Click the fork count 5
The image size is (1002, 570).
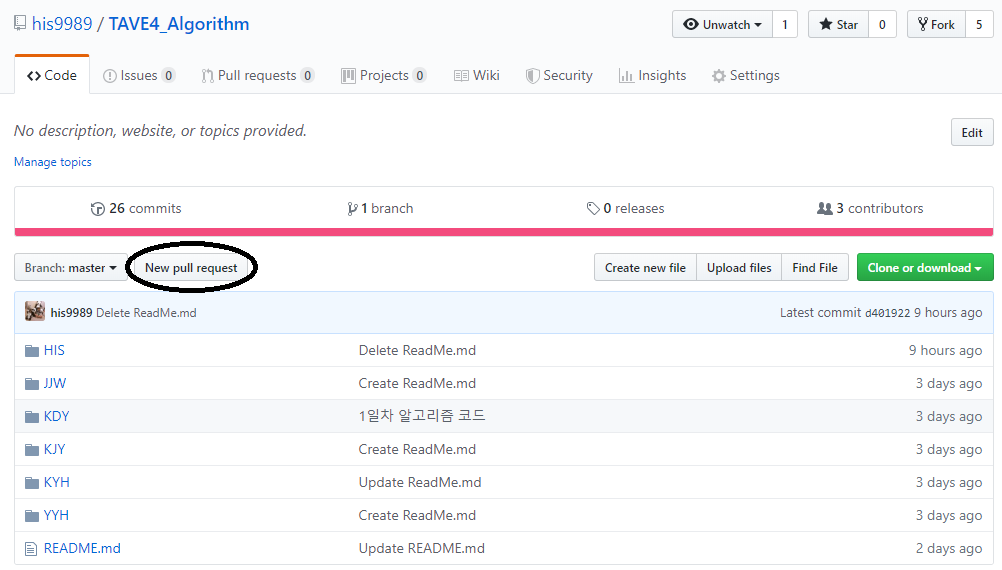pyautogui.click(x=979, y=24)
